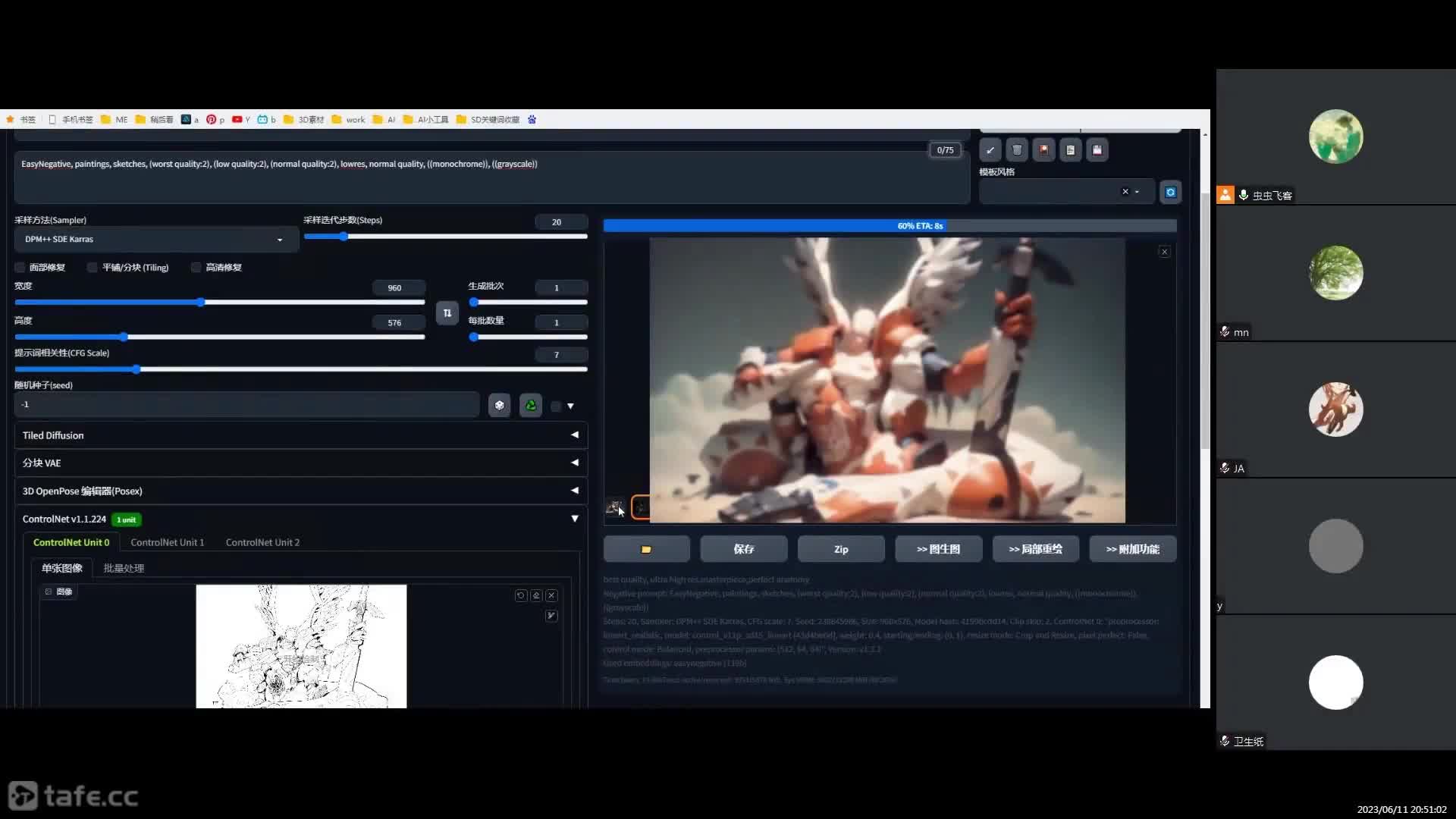Enable 平铺/分块 (Tiling) checkbox
1456x819 pixels.
click(x=93, y=268)
